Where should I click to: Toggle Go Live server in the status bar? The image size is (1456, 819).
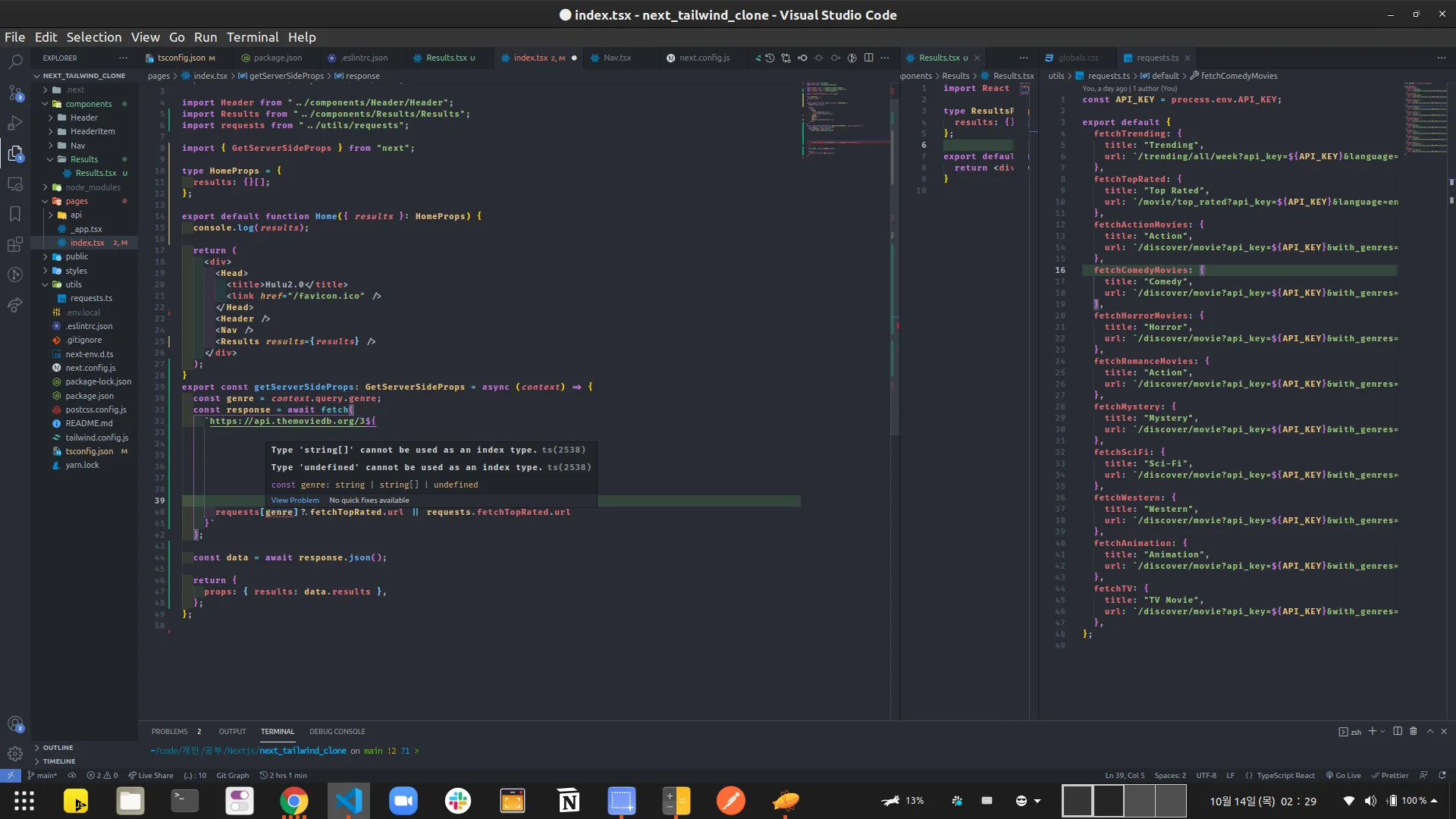coord(1343,775)
